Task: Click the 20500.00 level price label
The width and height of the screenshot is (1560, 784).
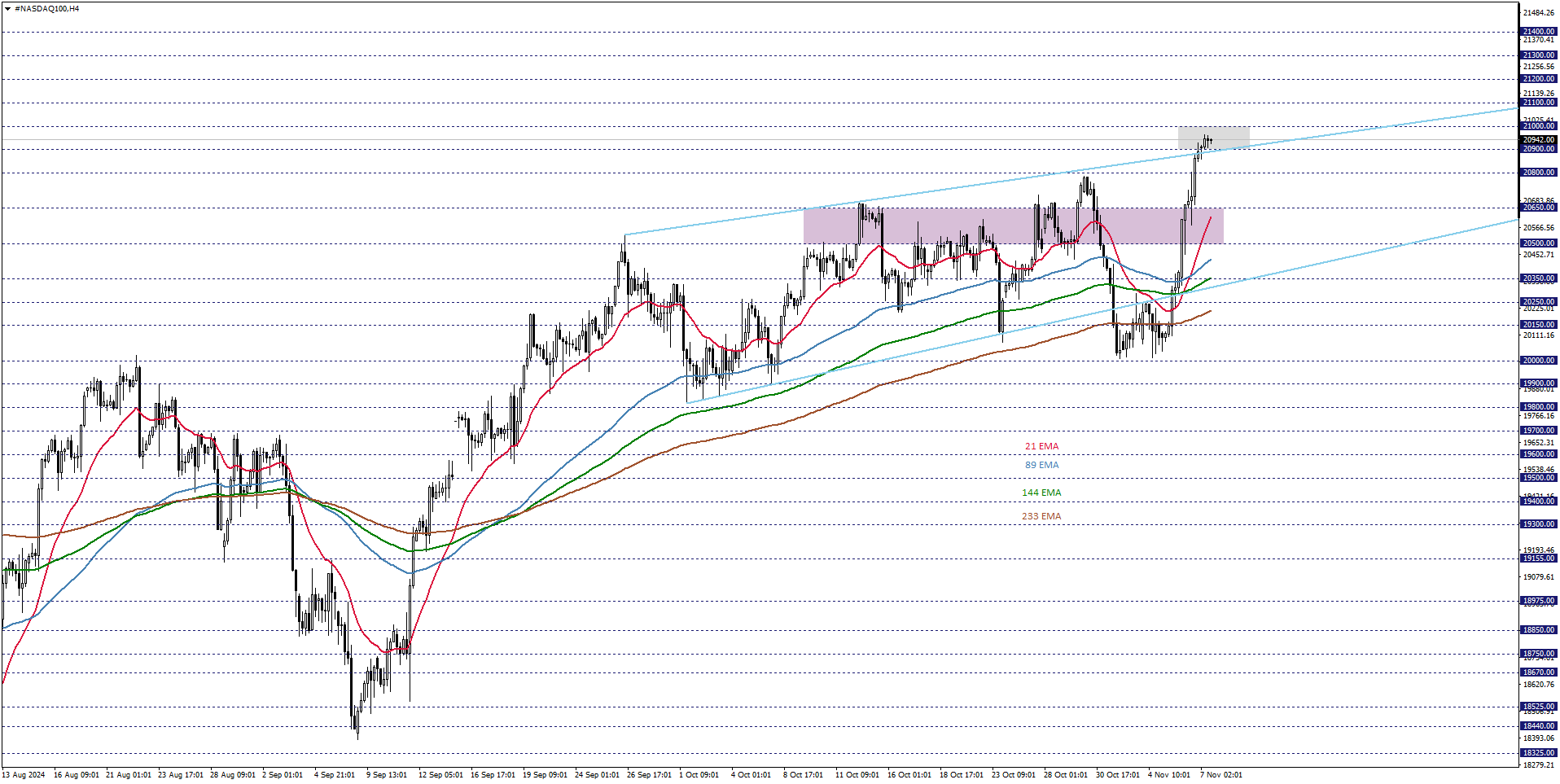Action: click(1539, 243)
